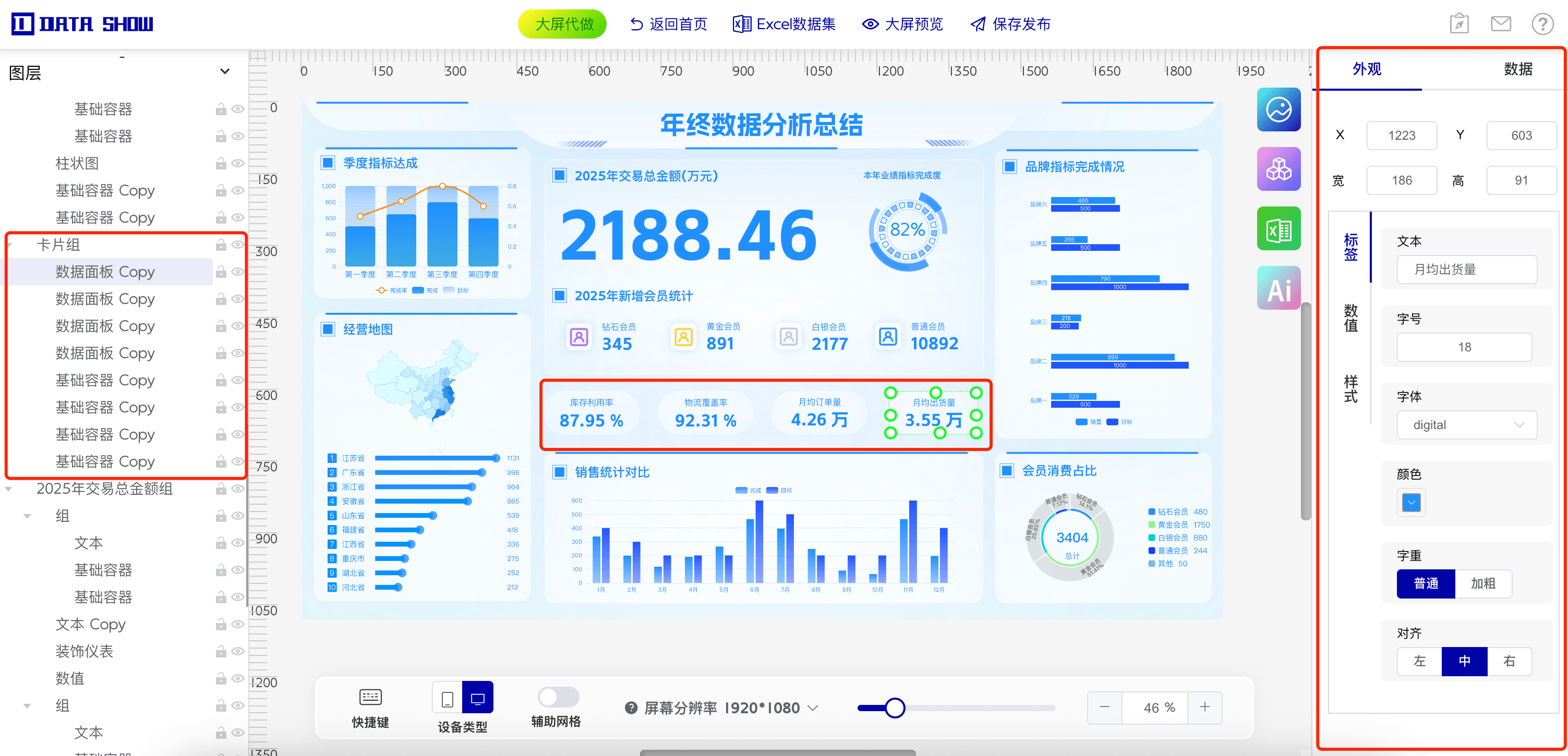Collapse the 图层 panel chevron
Viewport: 1568px width, 756px height.
pos(225,72)
